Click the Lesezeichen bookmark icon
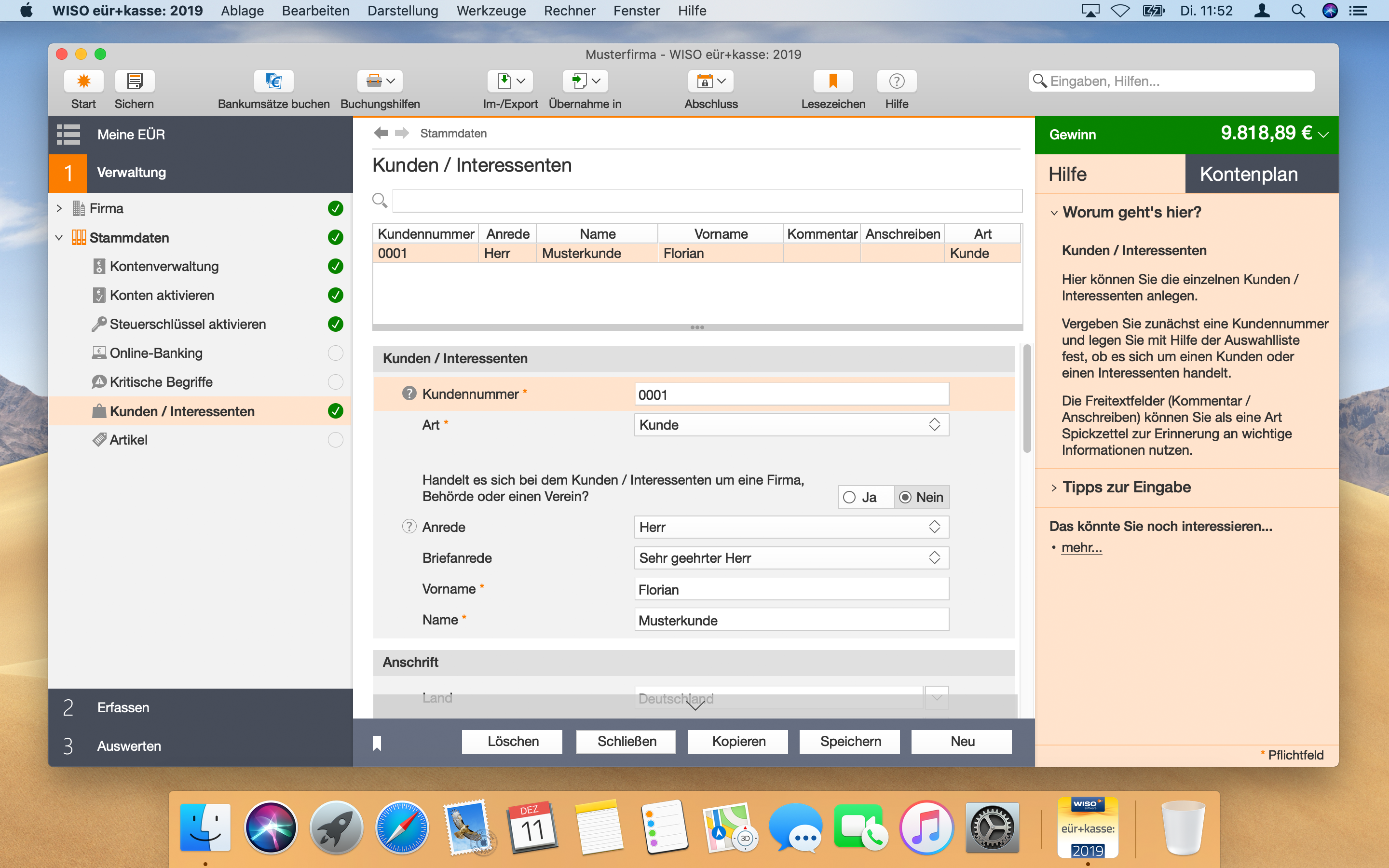Image resolution: width=1389 pixels, height=868 pixels. (832, 81)
